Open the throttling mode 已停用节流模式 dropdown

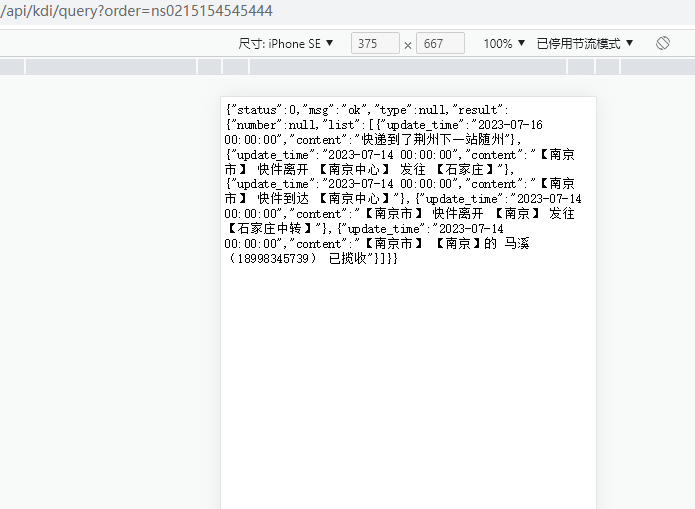click(585, 43)
